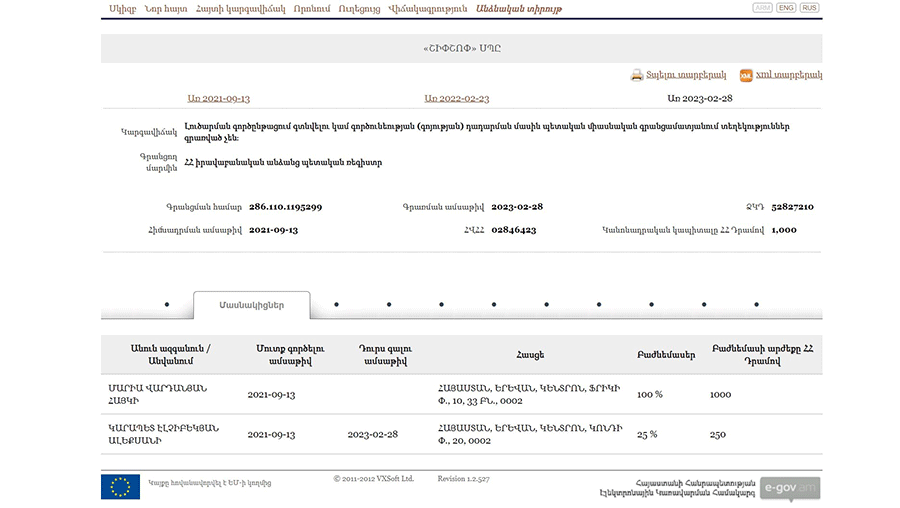Open the Ուղեցույց guide menu
The image size is (900, 508).
(360, 9)
